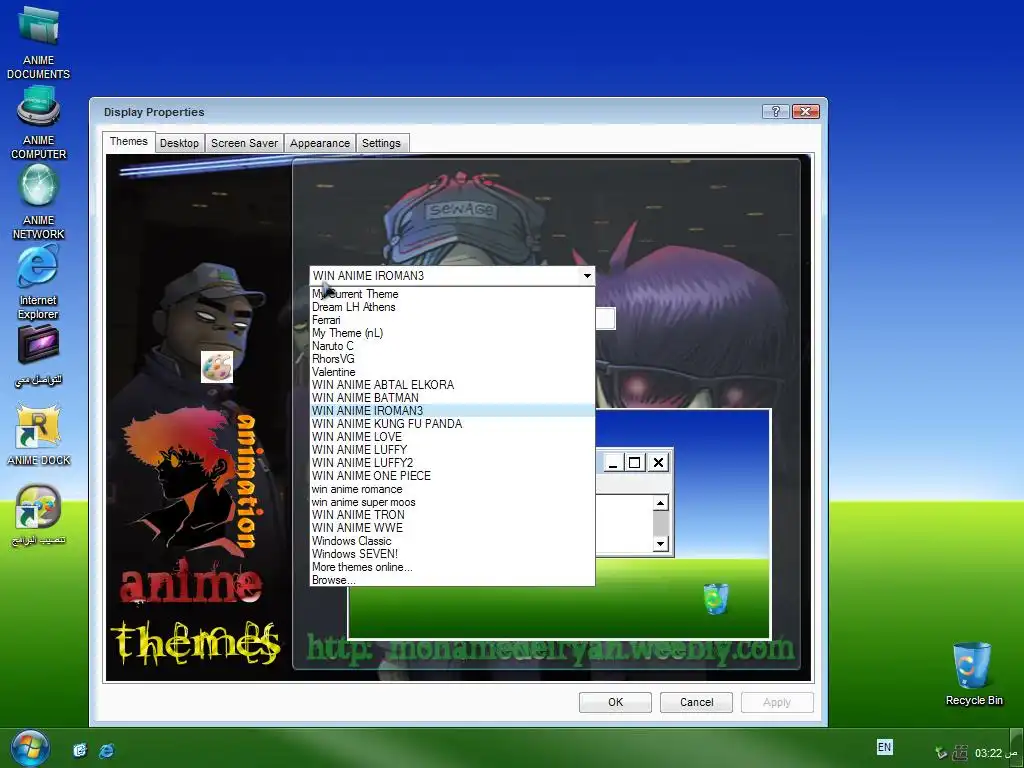Choose My Theme (nL) entry

point(452,333)
